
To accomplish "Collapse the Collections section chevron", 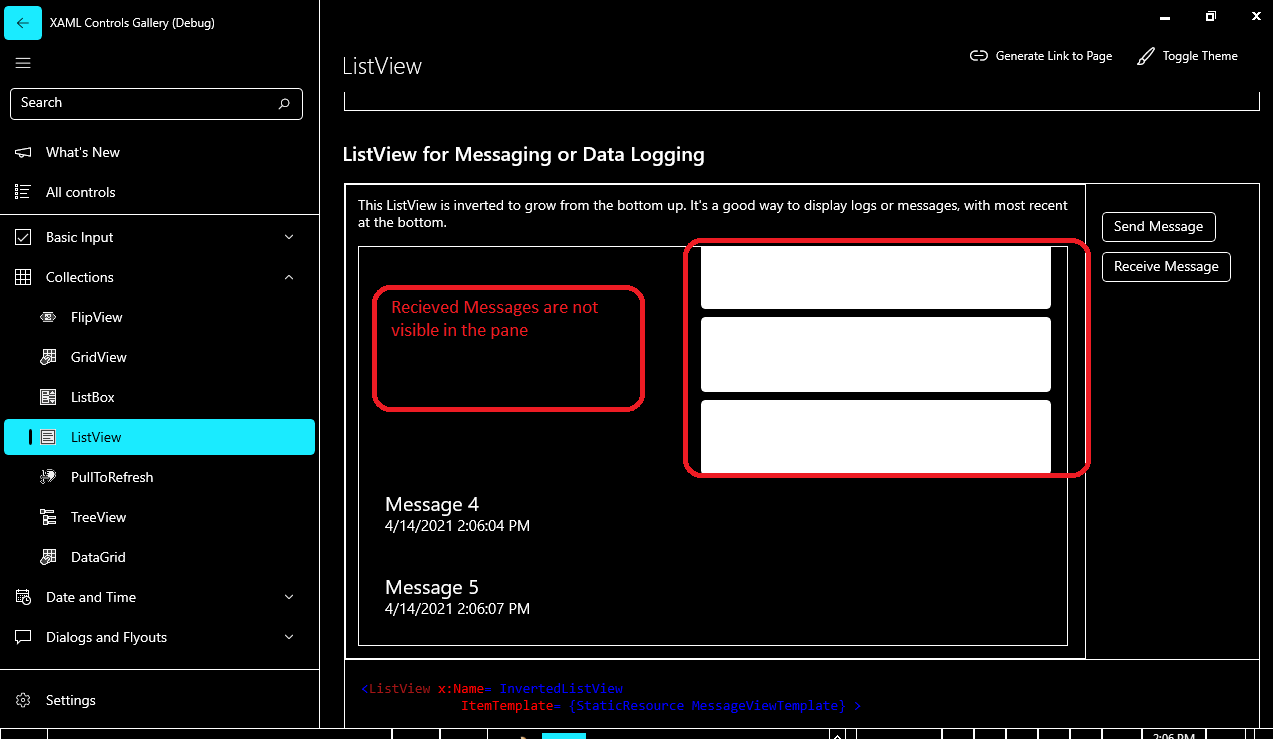I will 289,277.
